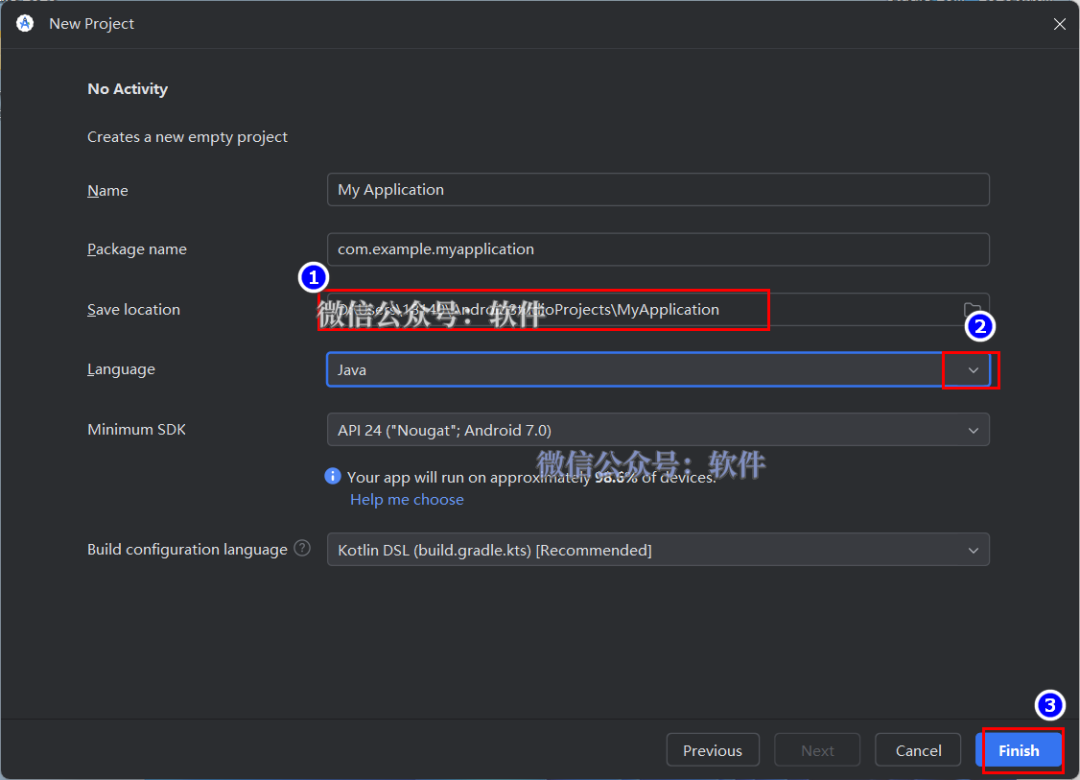
Task: Click the Language label
Action: click(121, 369)
